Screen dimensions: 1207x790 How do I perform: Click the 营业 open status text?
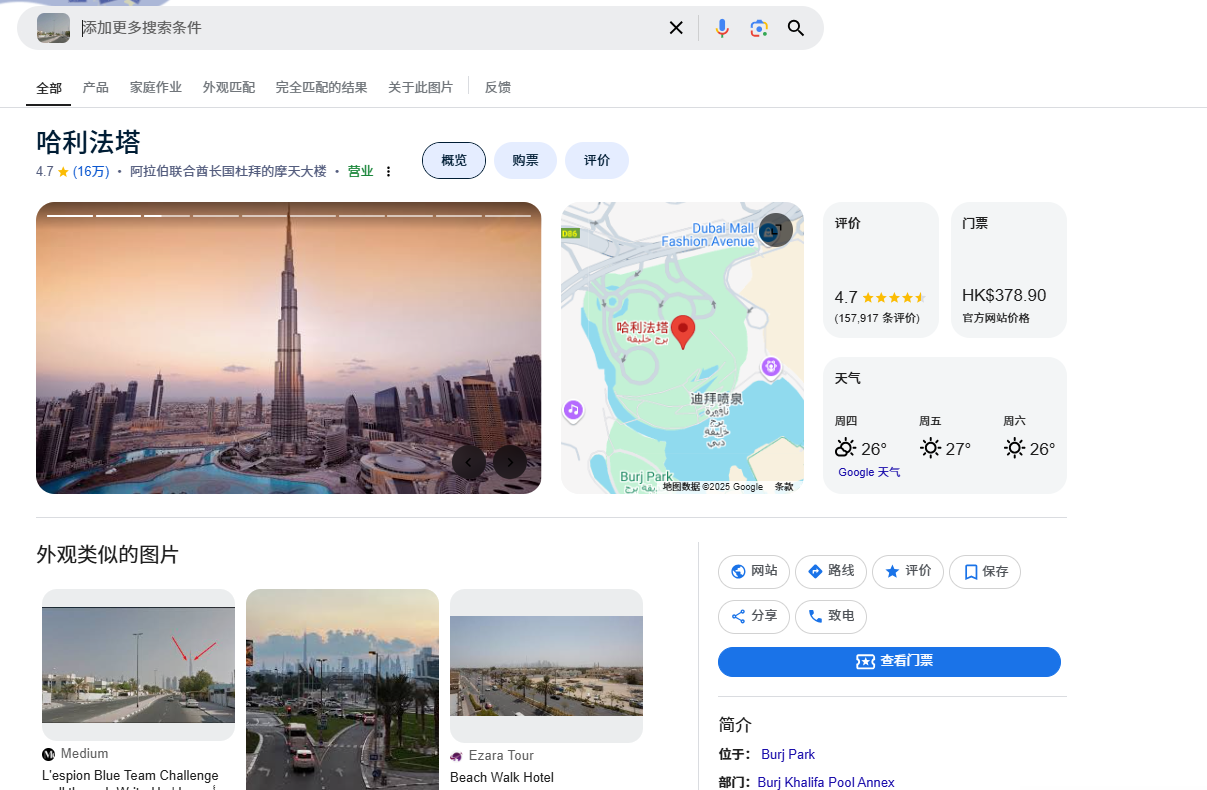coord(360,171)
